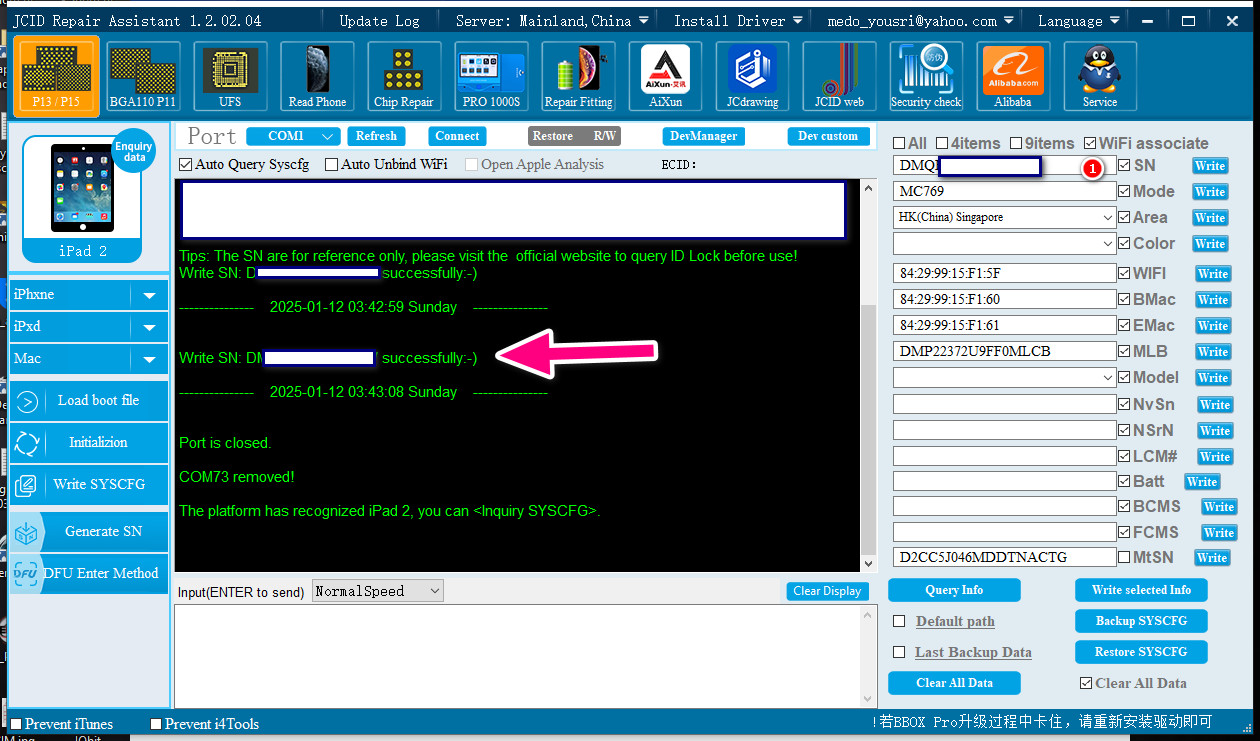Open the AiXun tool
The width and height of the screenshot is (1260, 741).
[665, 76]
